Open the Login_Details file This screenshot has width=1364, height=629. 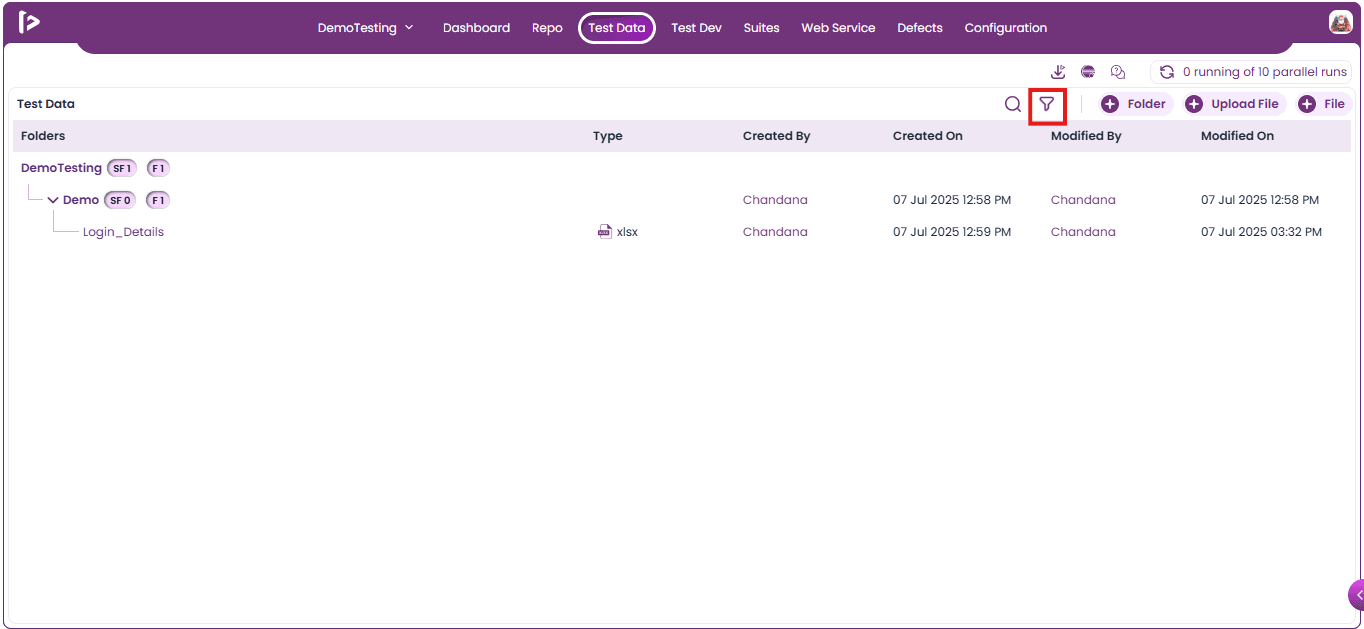pos(123,232)
